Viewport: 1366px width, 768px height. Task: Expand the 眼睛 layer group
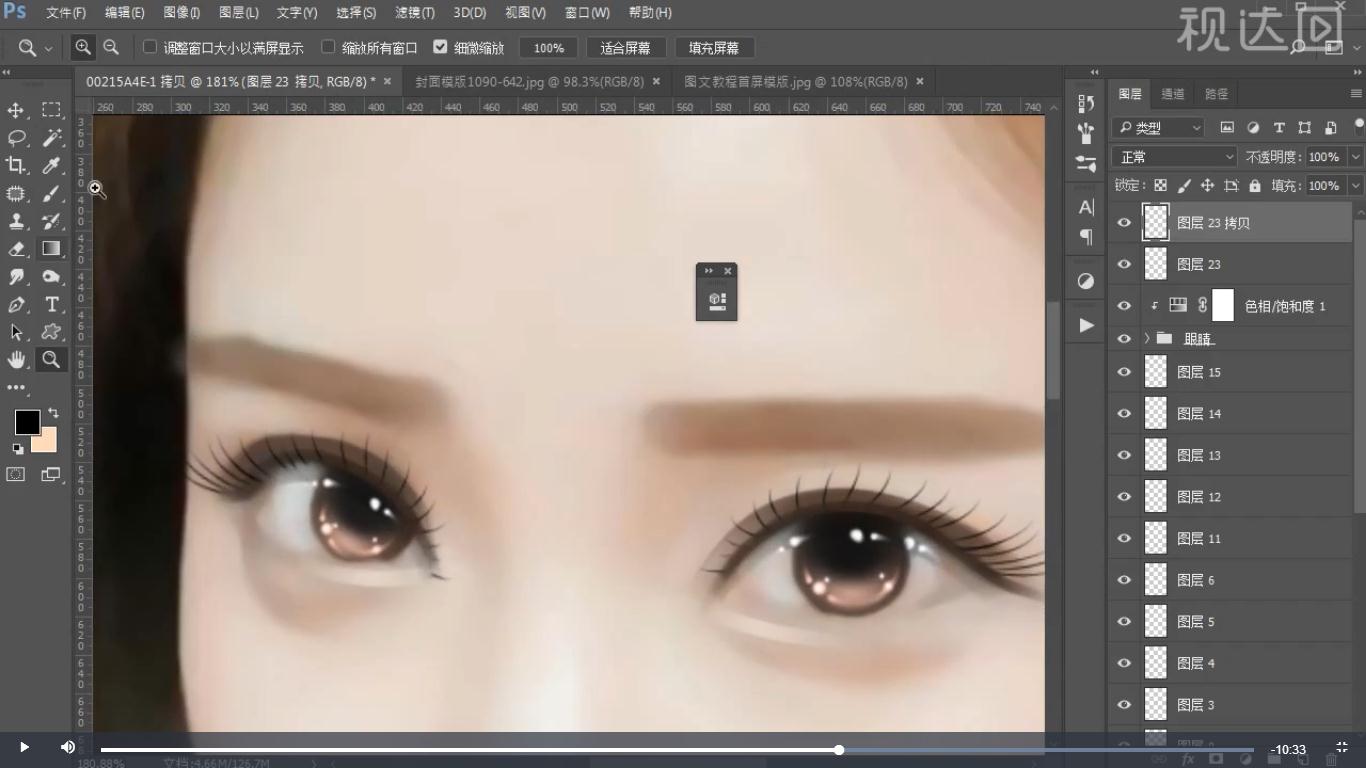tap(1146, 338)
